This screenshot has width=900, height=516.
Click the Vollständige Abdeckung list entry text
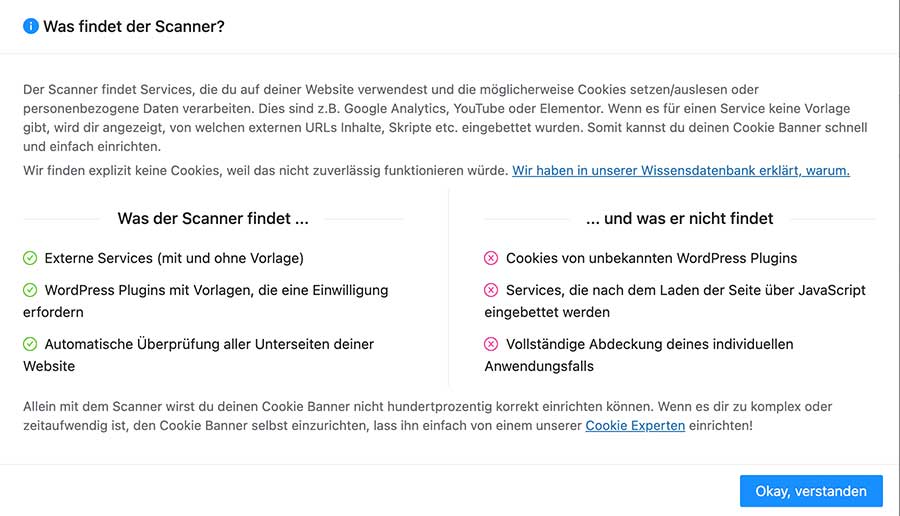tap(649, 344)
